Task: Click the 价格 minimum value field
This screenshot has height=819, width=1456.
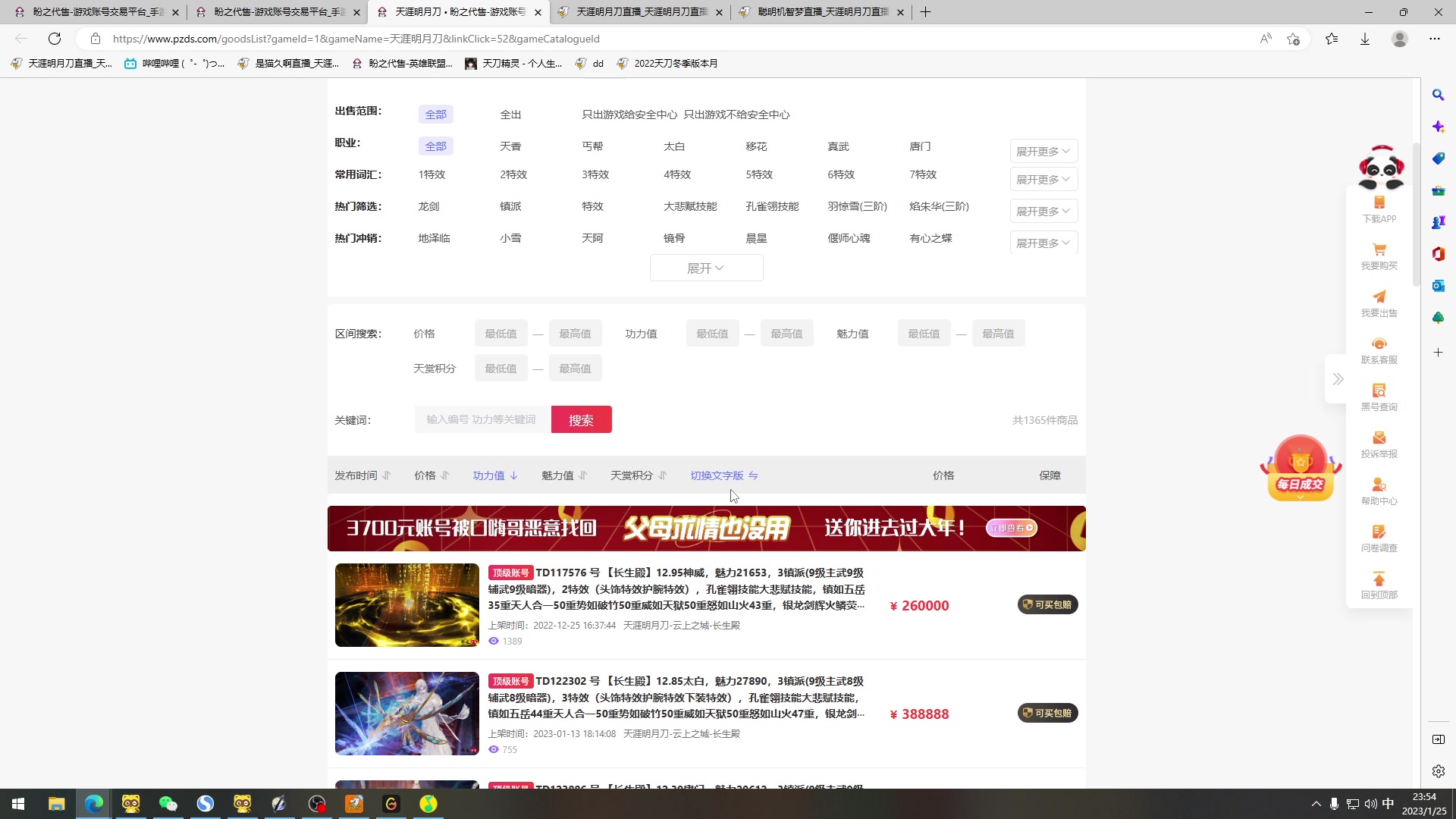Action: click(500, 334)
